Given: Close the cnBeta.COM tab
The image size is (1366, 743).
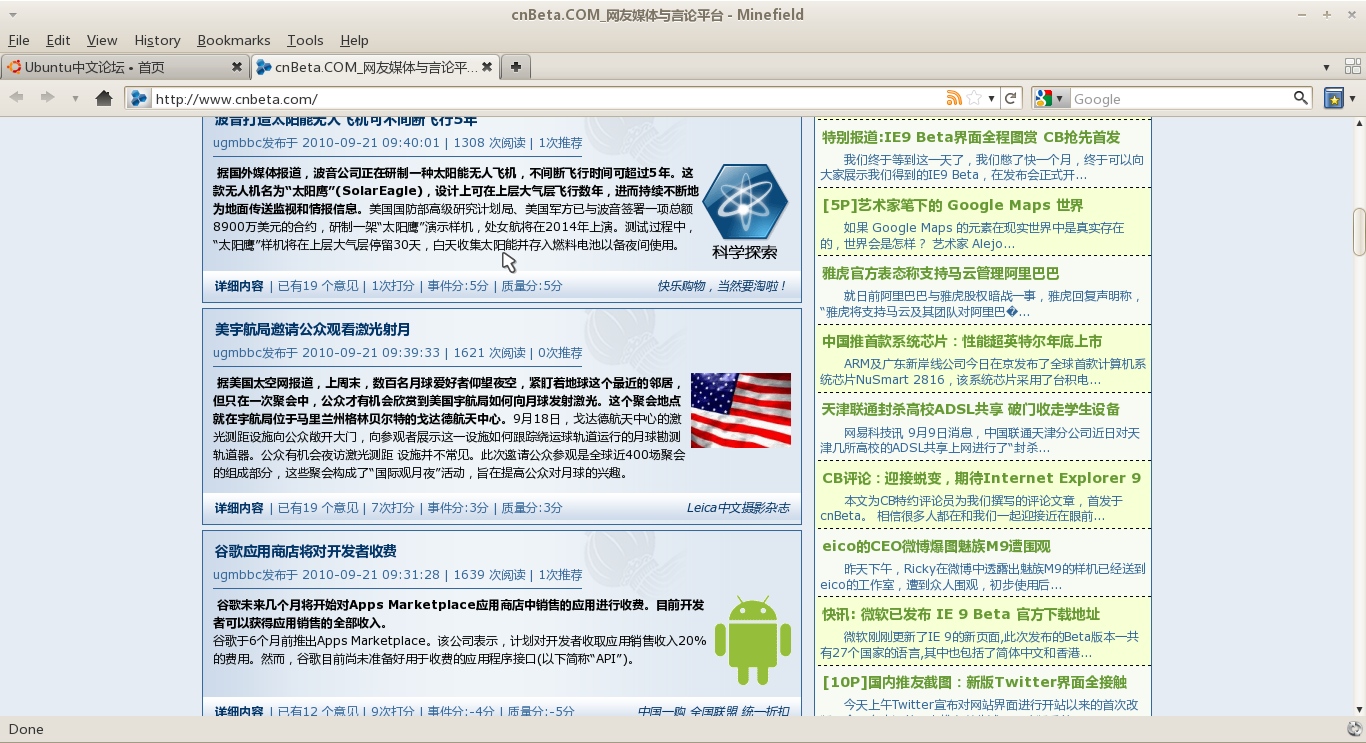Looking at the screenshot, I should click(487, 67).
